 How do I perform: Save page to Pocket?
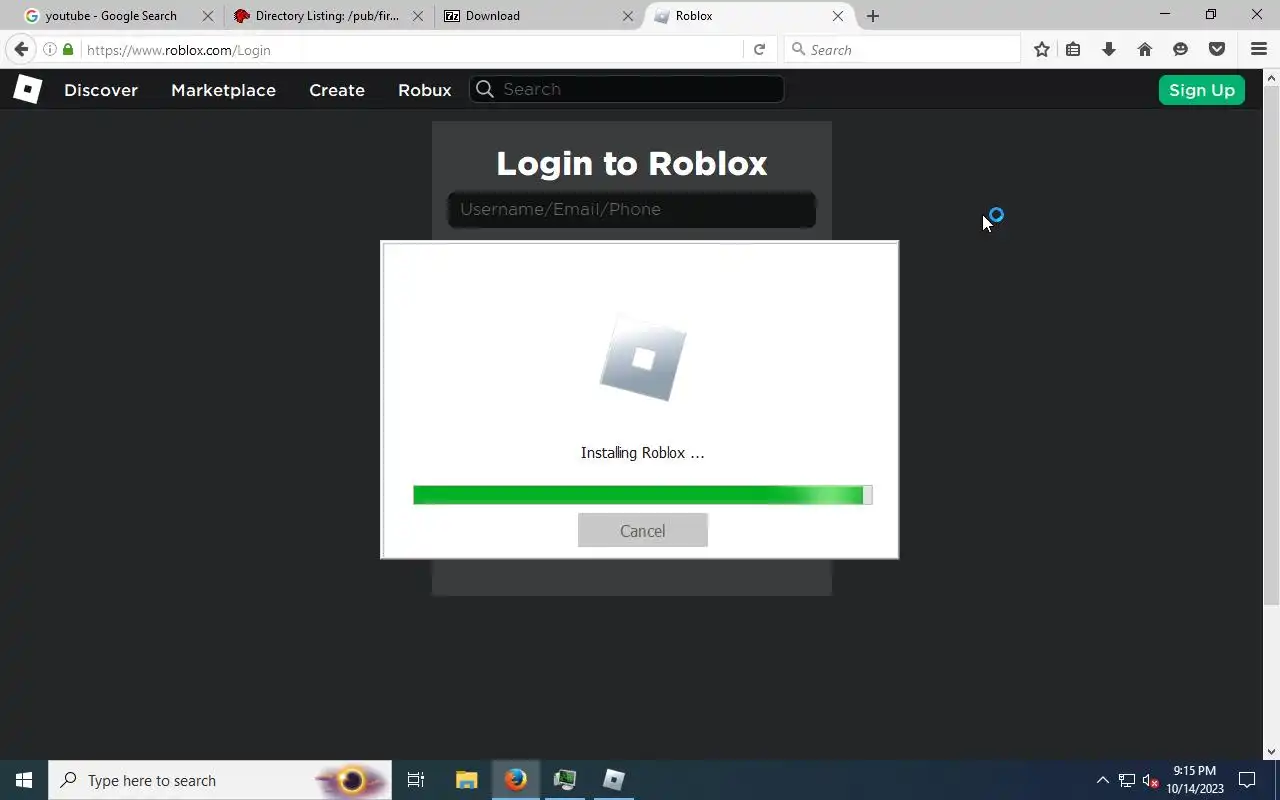1217,49
